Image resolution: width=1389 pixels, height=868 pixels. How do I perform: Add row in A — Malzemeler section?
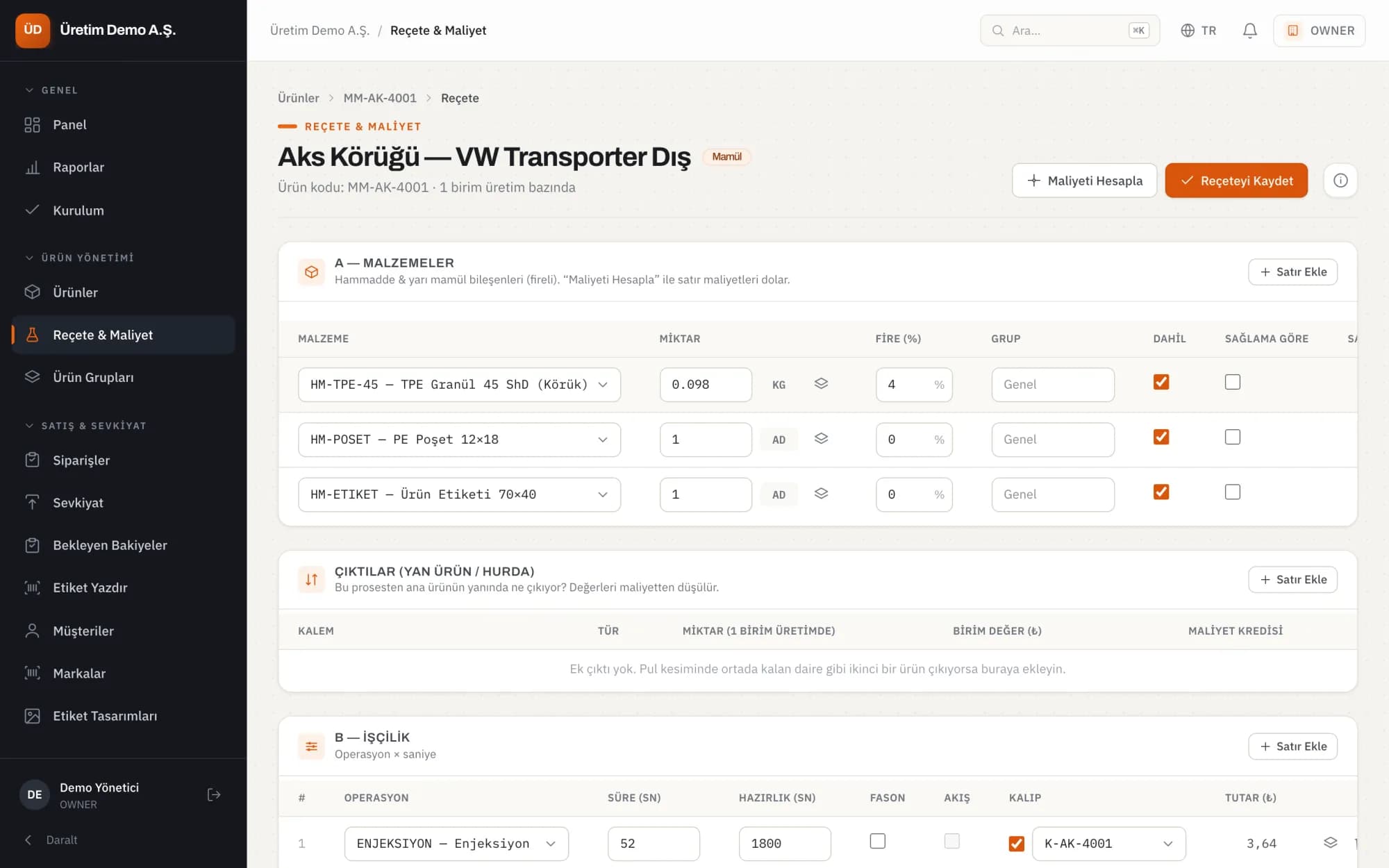pos(1292,272)
